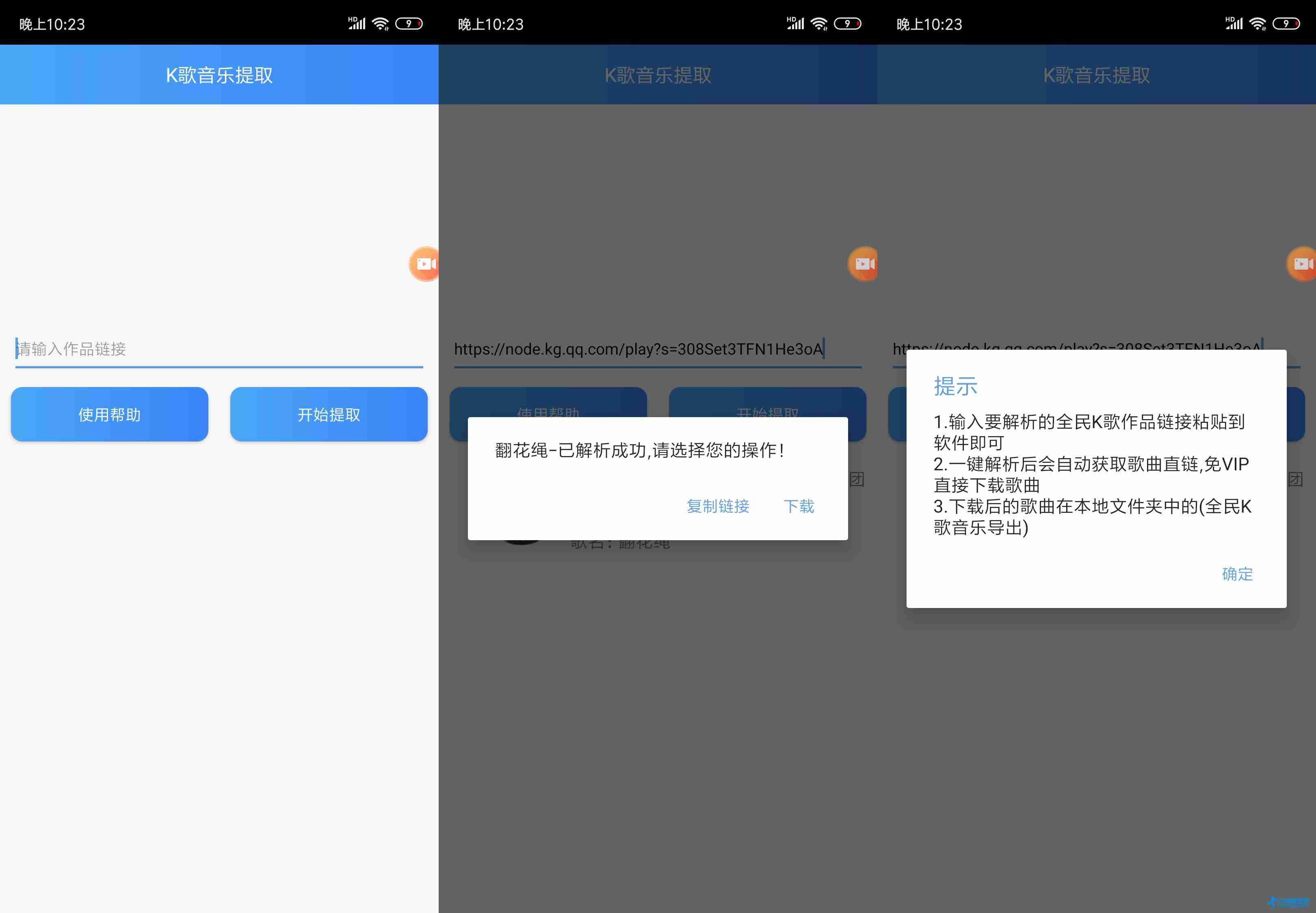Tap the battery icon on the right screen
The height and width of the screenshot is (913, 1316).
(1286, 24)
